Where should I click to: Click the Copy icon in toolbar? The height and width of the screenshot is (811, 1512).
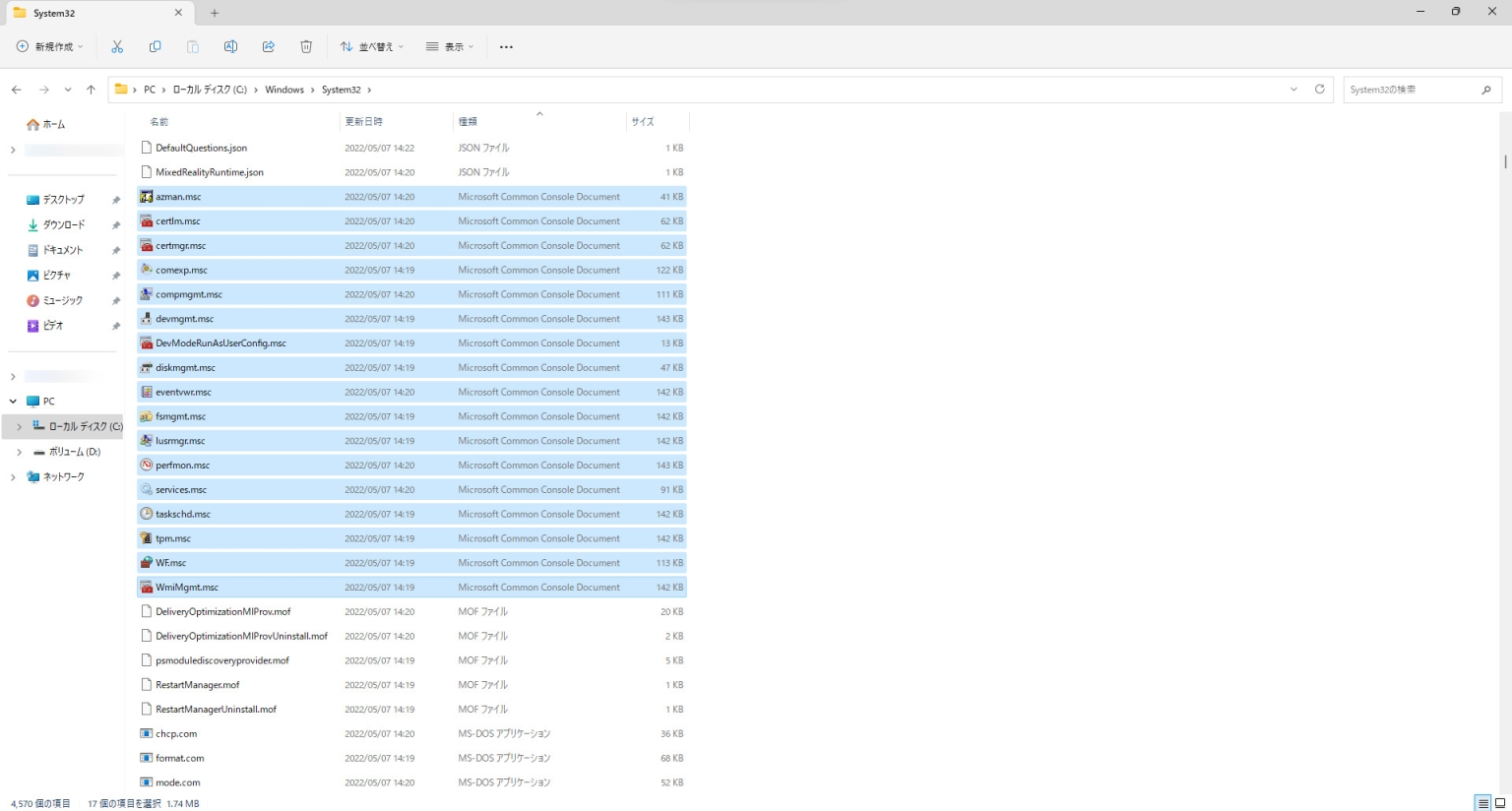coord(155,46)
